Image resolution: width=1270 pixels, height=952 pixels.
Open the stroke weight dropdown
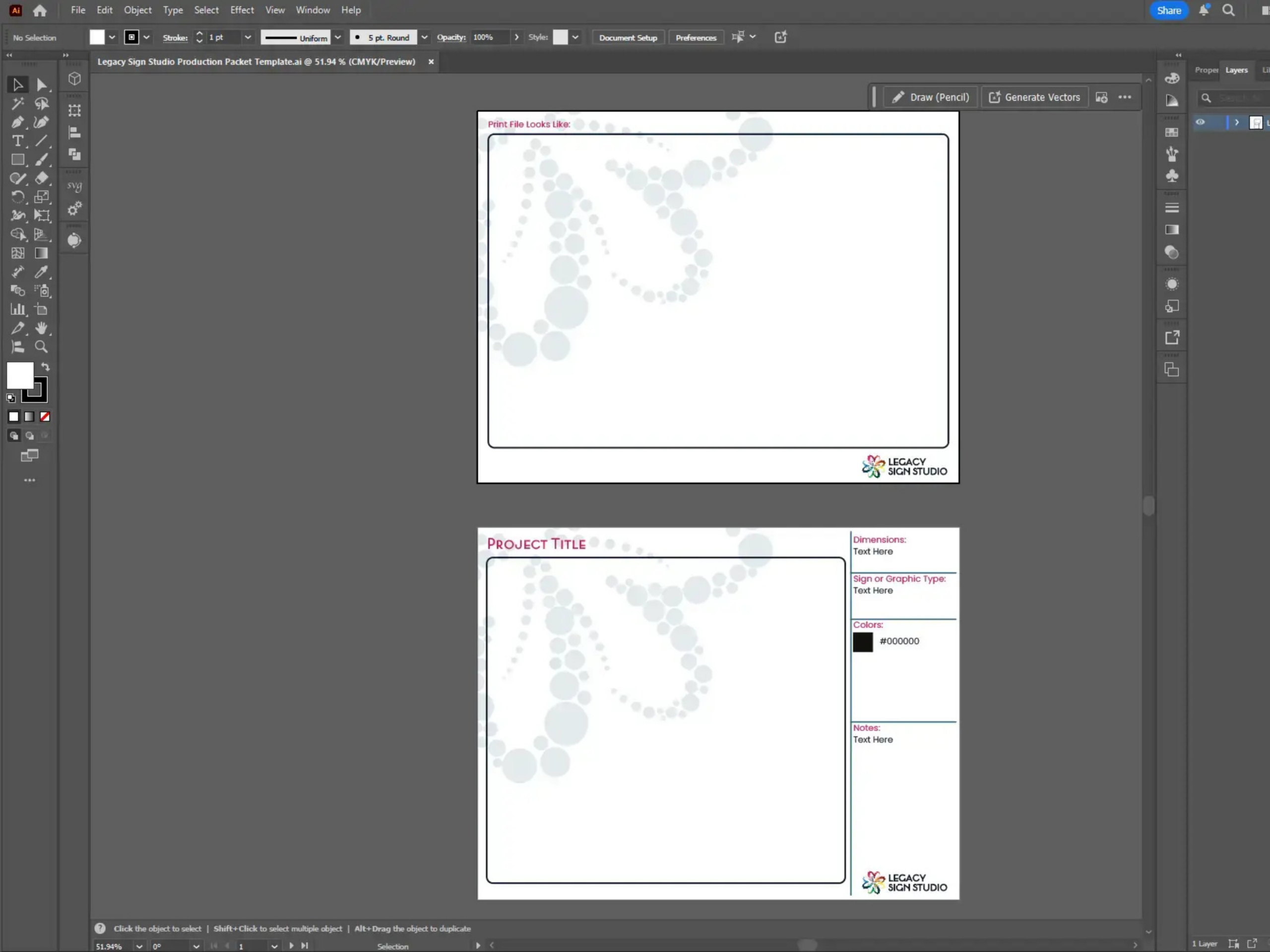pyautogui.click(x=248, y=37)
